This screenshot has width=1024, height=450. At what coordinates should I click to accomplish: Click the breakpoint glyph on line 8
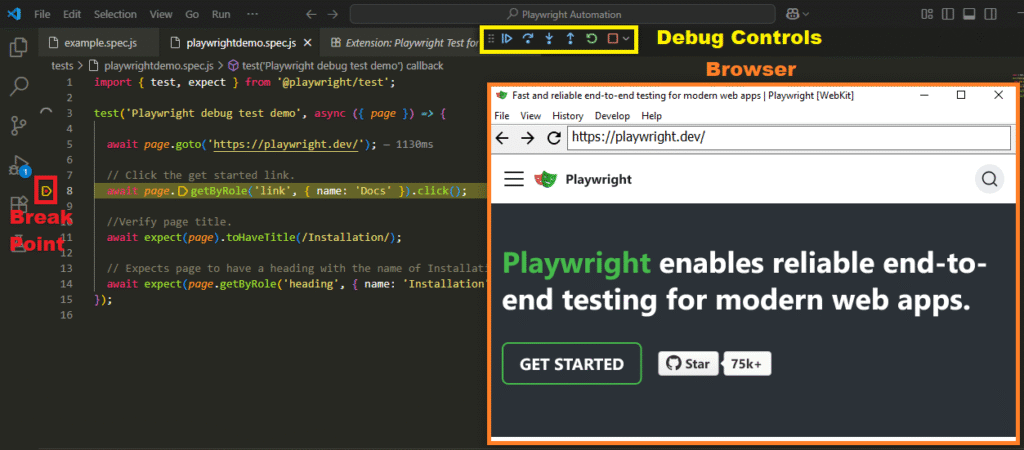[x=46, y=191]
